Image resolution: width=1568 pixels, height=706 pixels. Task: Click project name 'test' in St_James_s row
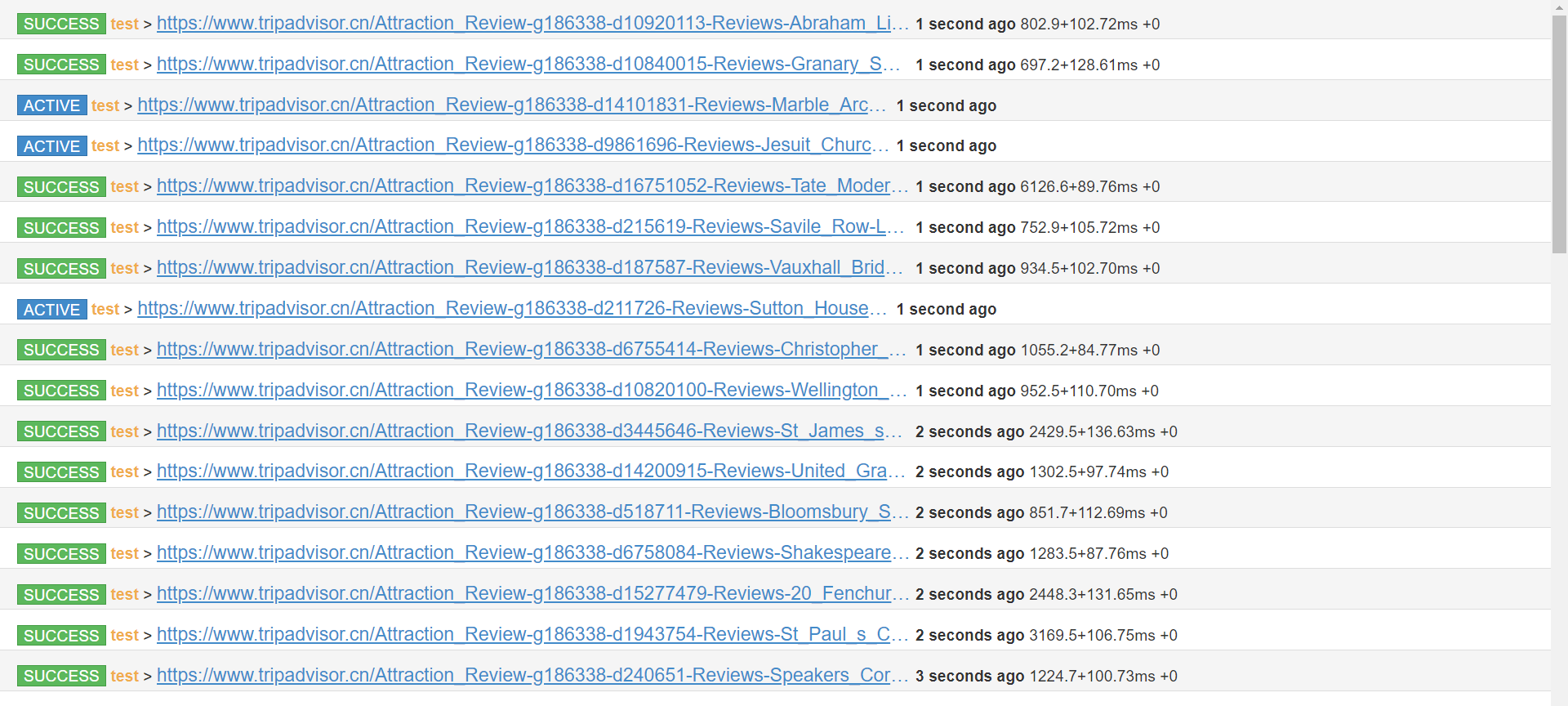pos(125,431)
